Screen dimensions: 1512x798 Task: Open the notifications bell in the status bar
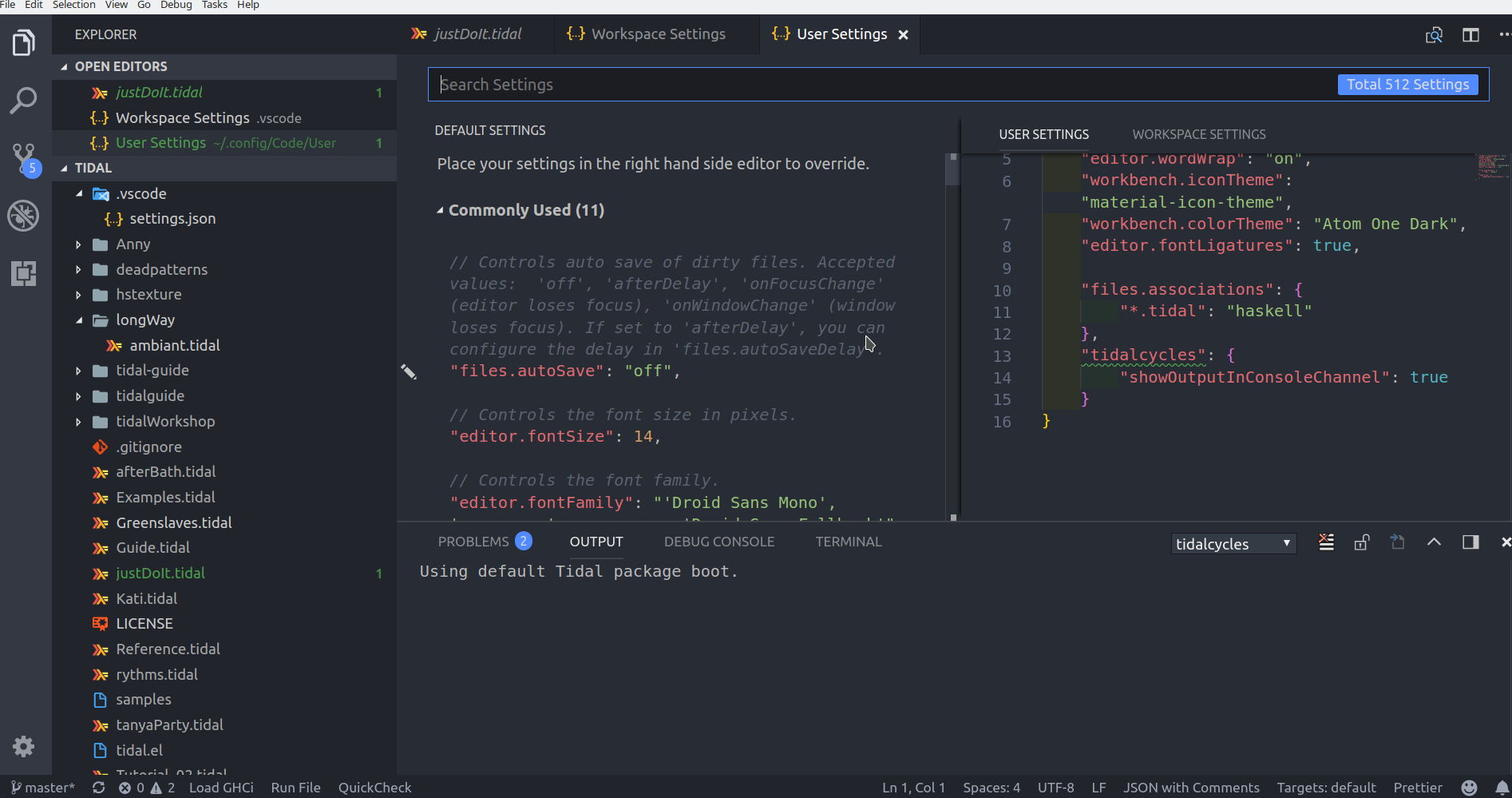click(x=1504, y=788)
